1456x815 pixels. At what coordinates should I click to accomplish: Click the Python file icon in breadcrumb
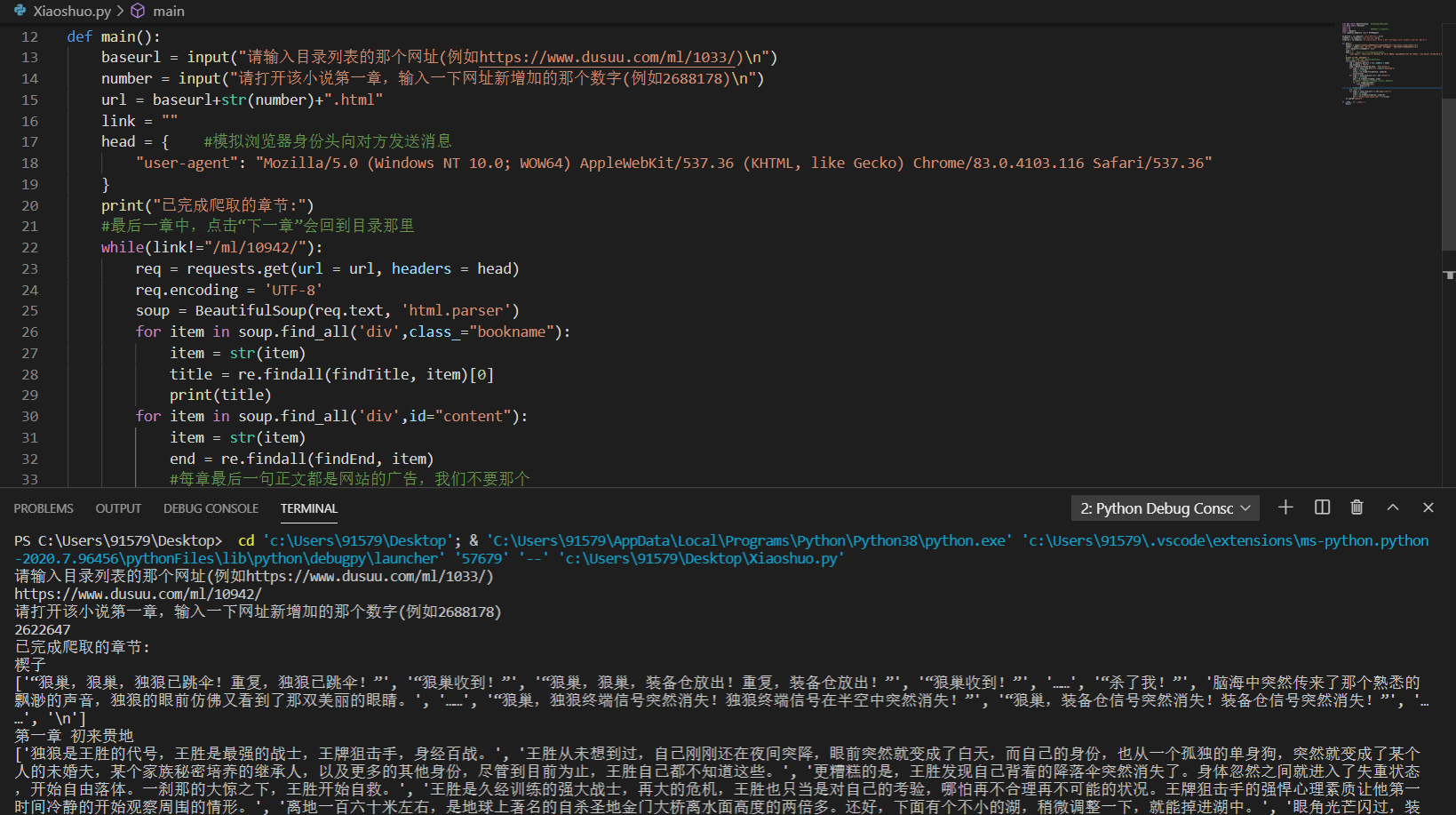(x=20, y=11)
